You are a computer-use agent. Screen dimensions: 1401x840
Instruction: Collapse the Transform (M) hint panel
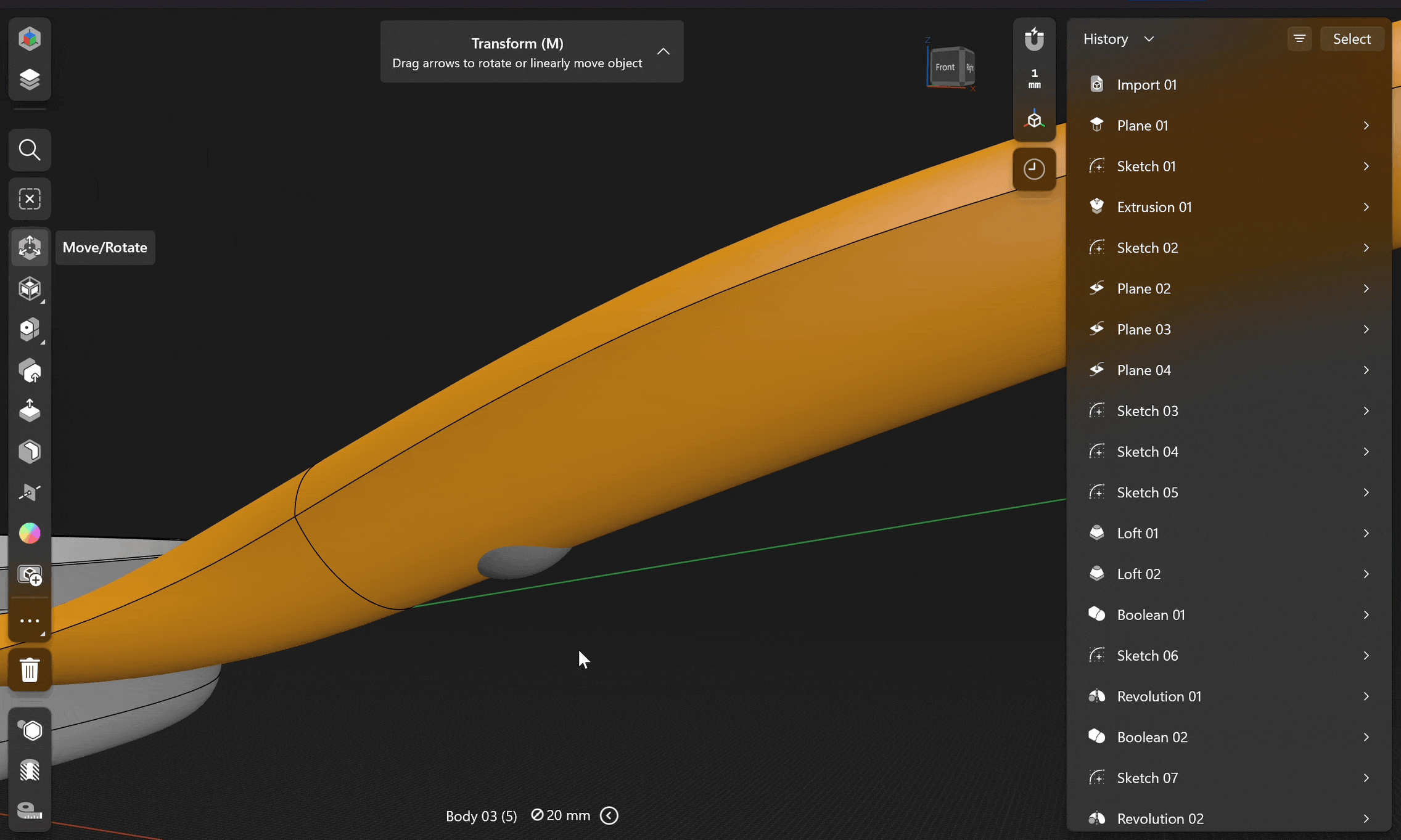663,52
